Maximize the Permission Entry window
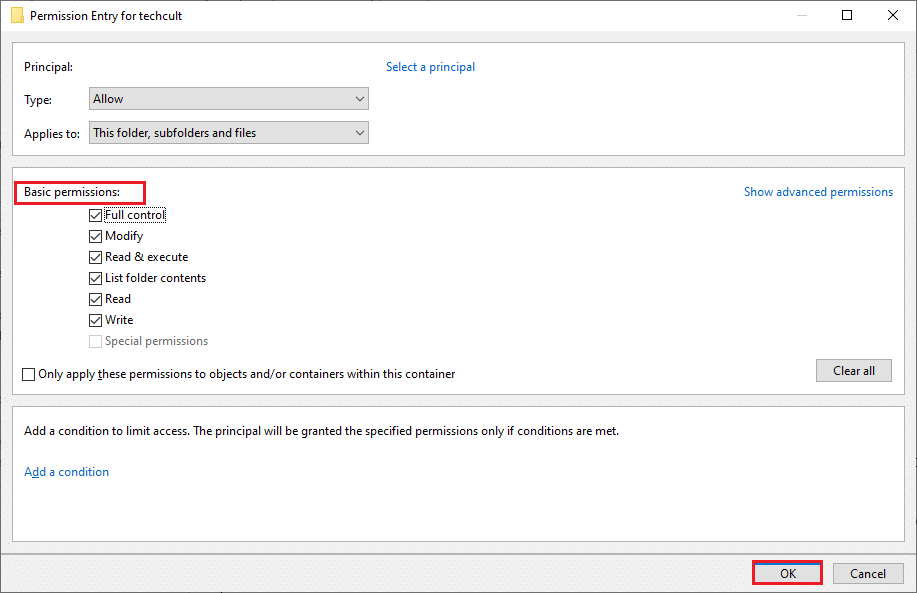The height and width of the screenshot is (593, 917). 847,15
